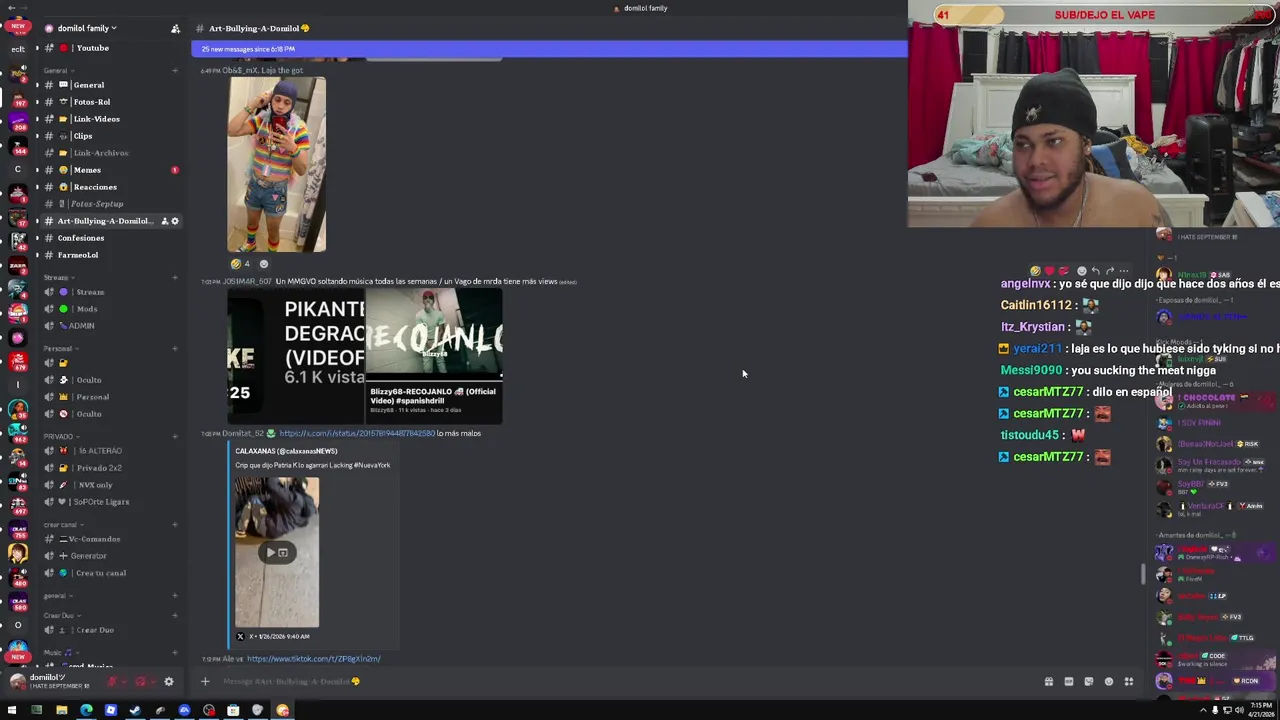
Task: Open the emoji picker
Action: pos(1108,682)
